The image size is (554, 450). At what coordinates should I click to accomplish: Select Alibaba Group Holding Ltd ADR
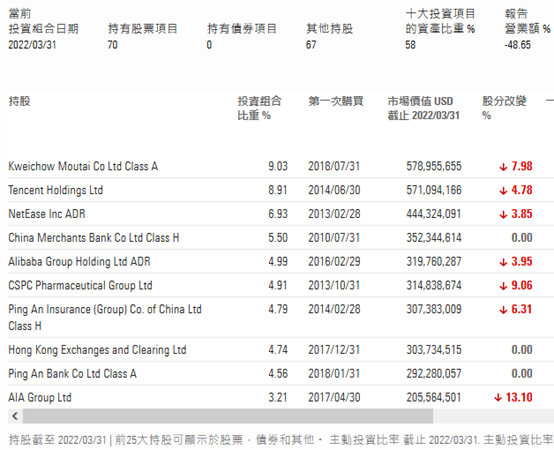[79, 261]
